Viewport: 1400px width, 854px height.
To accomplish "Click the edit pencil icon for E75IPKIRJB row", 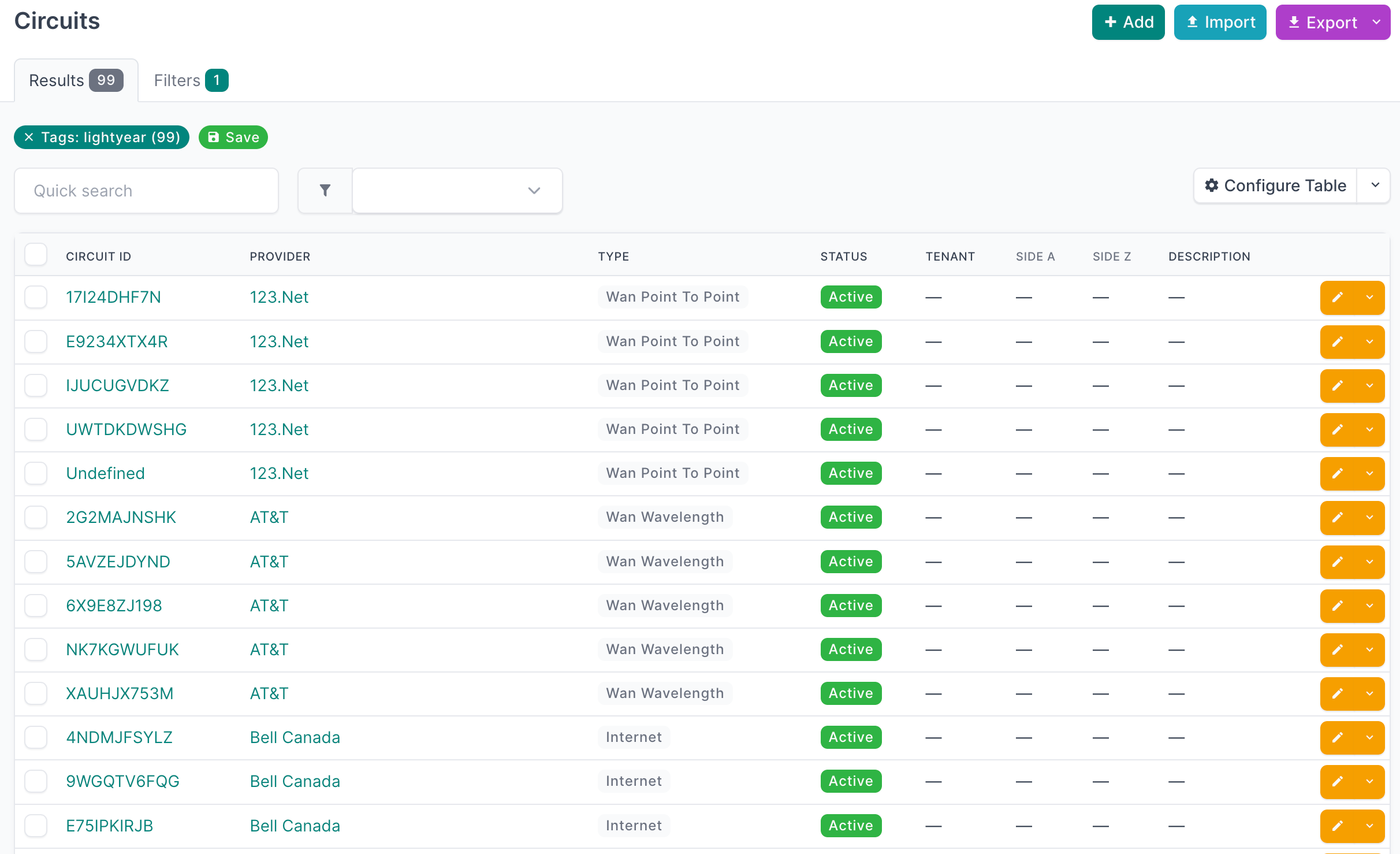I will [1337, 826].
